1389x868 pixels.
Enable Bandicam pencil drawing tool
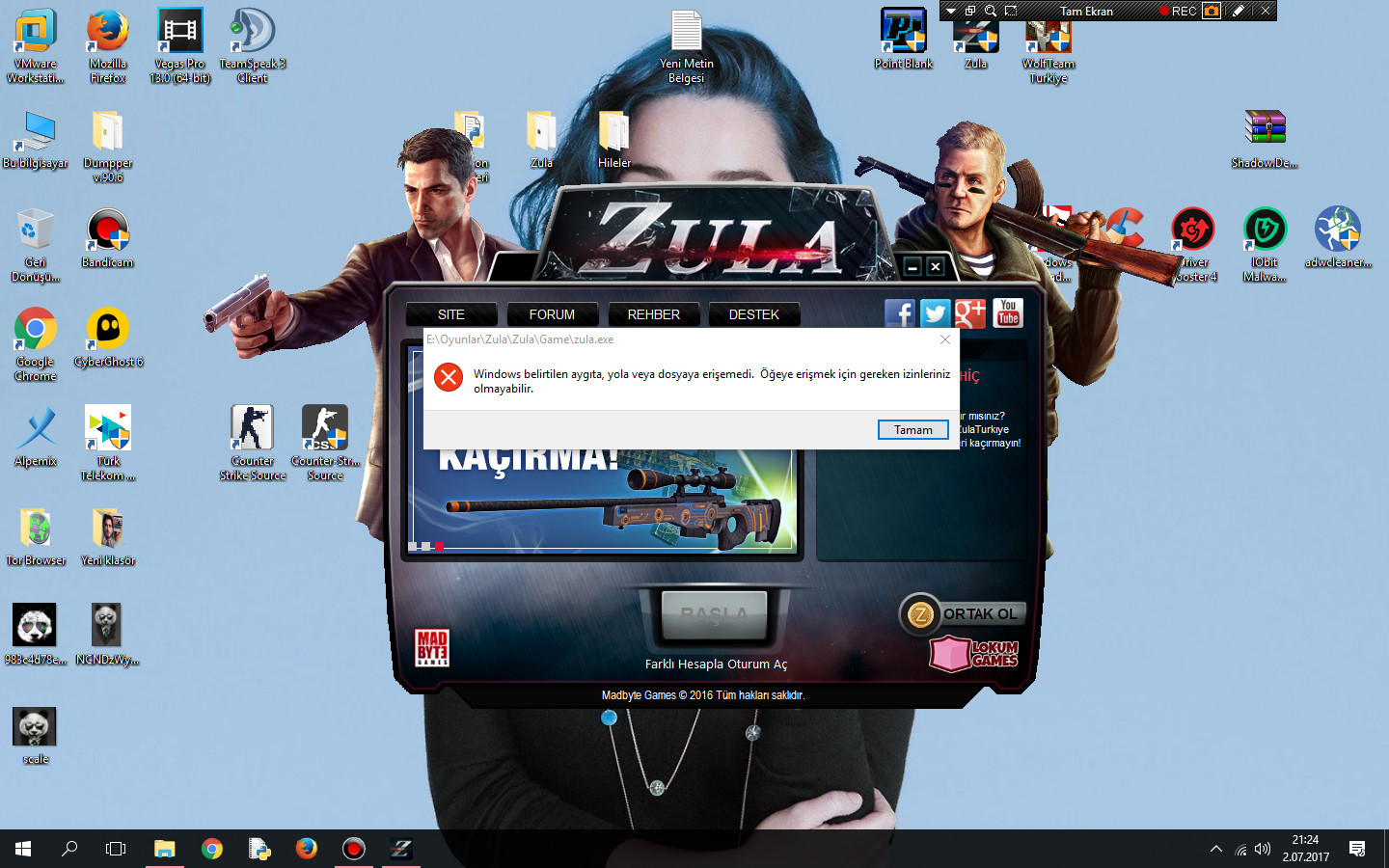1239,12
